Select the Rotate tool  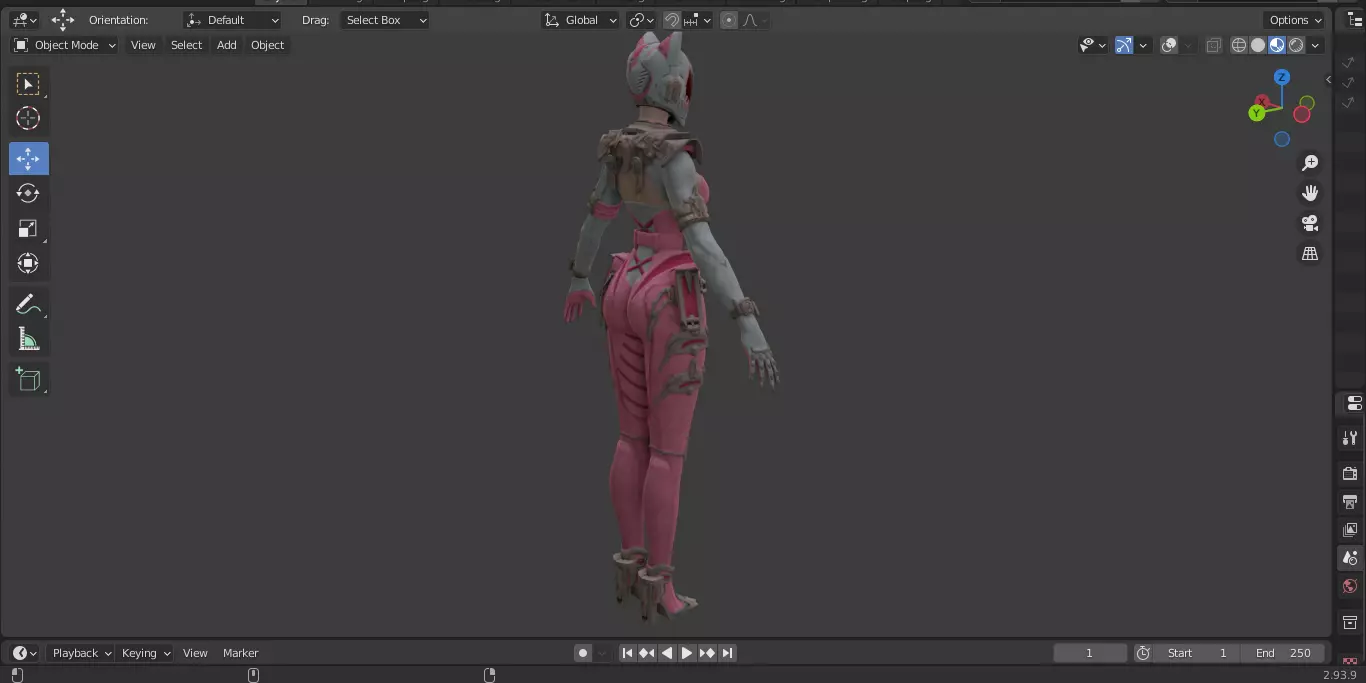pos(28,193)
